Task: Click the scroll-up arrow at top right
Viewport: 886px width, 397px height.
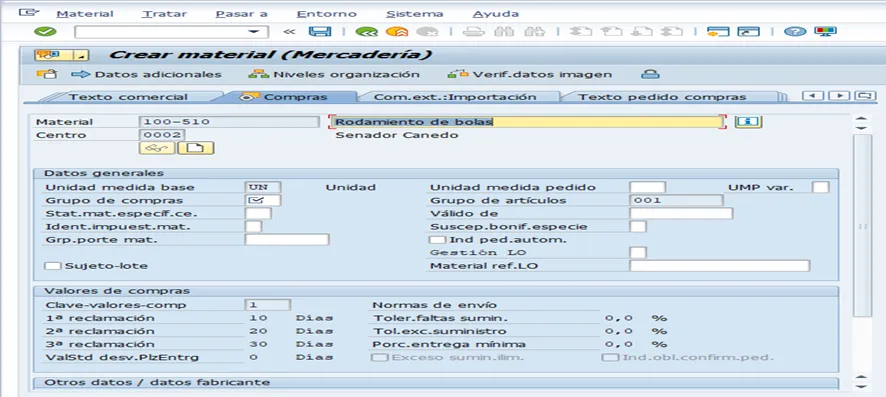Action: (862, 118)
